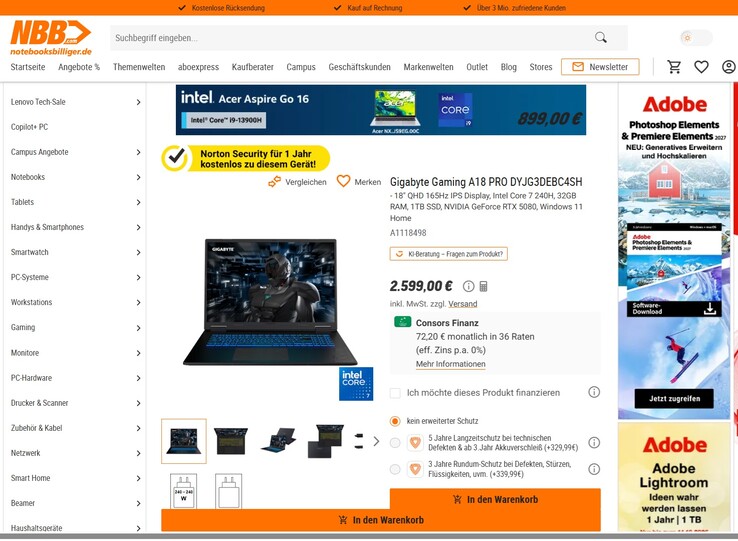Viewport: 738px width, 541px height.
Task: Click the wide bottom 'In den Warenkorb' bar
Action: 381,520
